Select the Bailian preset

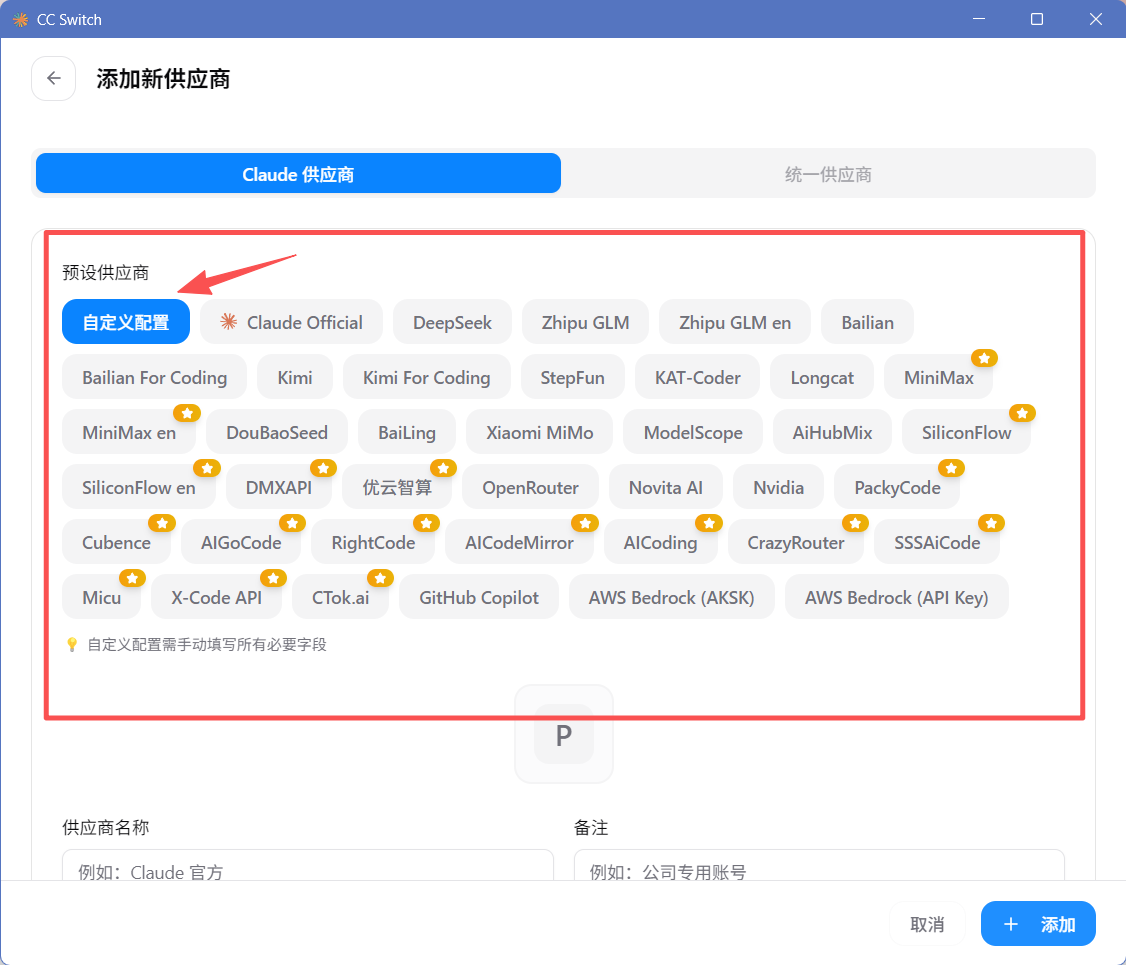pos(867,322)
